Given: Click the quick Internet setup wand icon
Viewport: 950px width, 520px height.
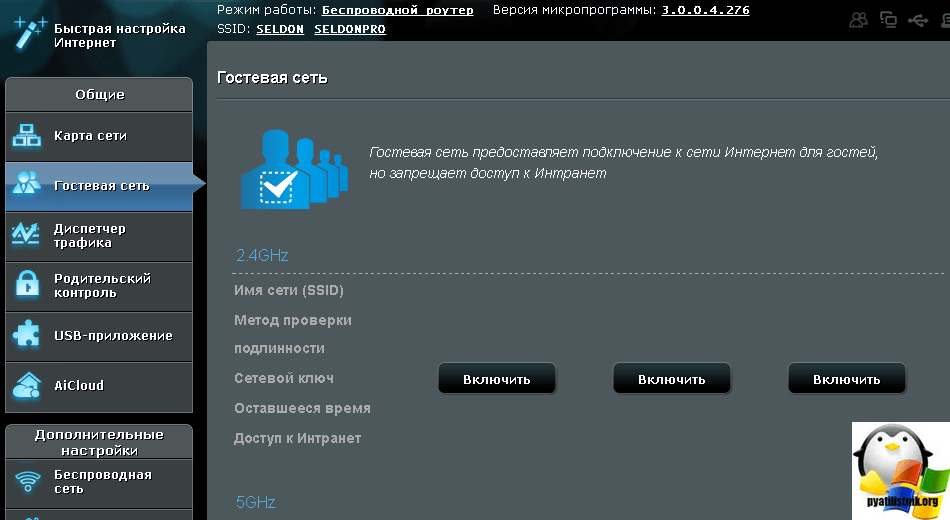Looking at the screenshot, I should [30, 33].
